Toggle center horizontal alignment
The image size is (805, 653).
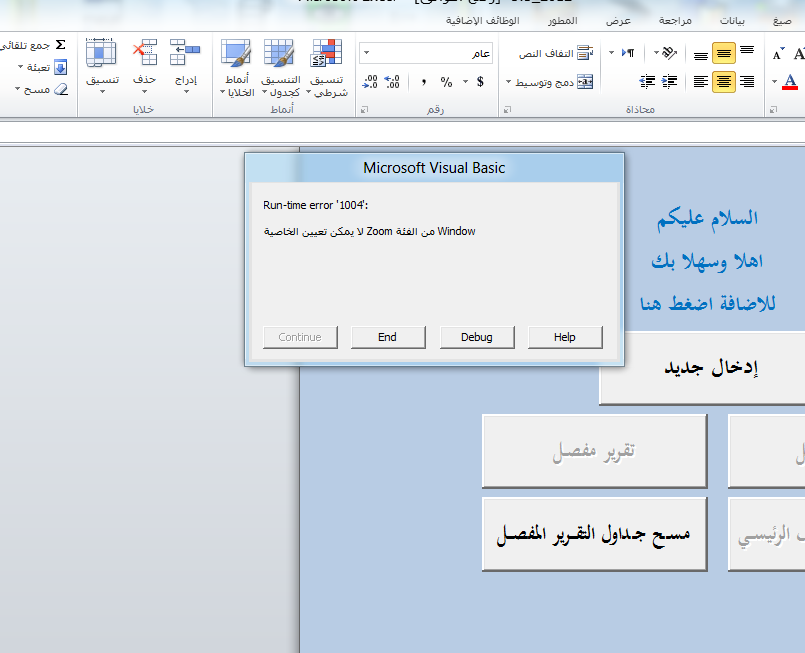(723, 82)
